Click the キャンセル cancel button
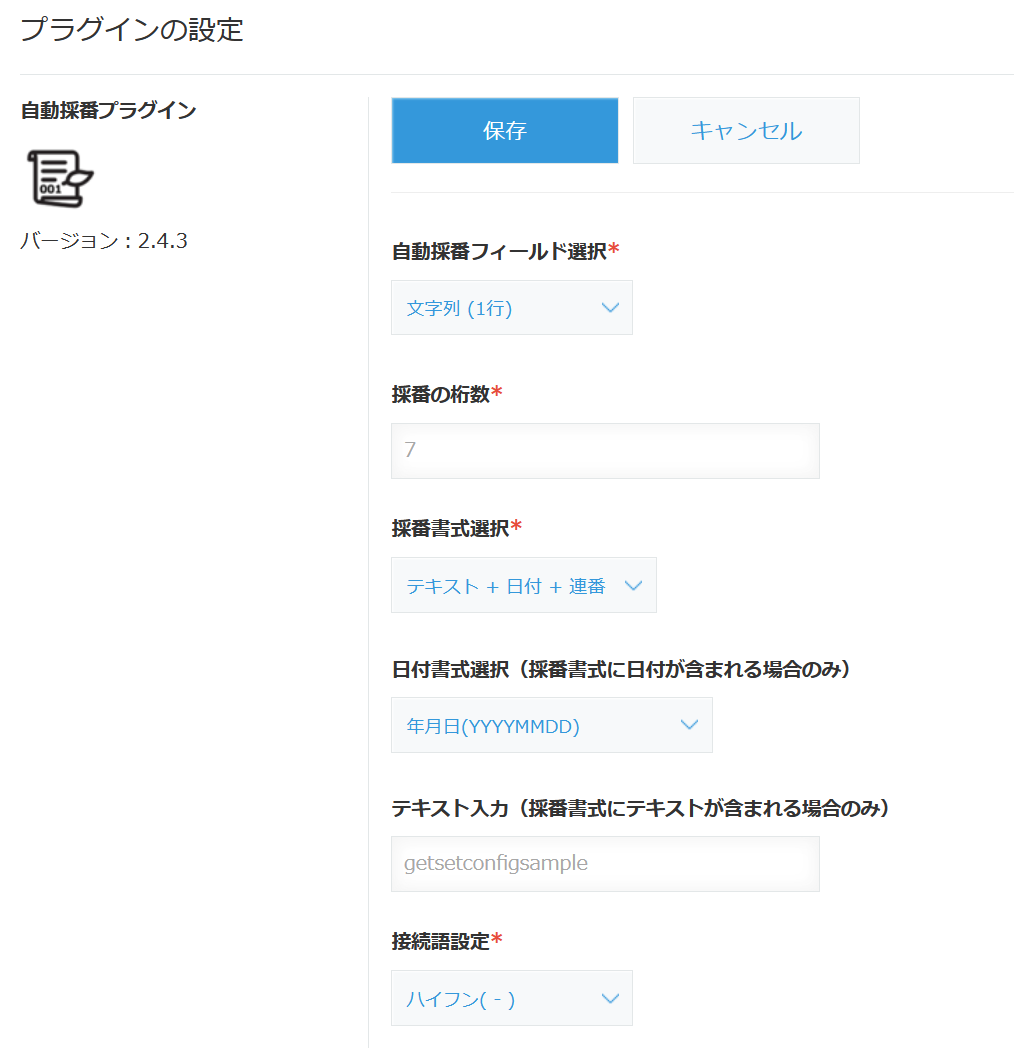This screenshot has height=1048, width=1014. pyautogui.click(x=745, y=130)
